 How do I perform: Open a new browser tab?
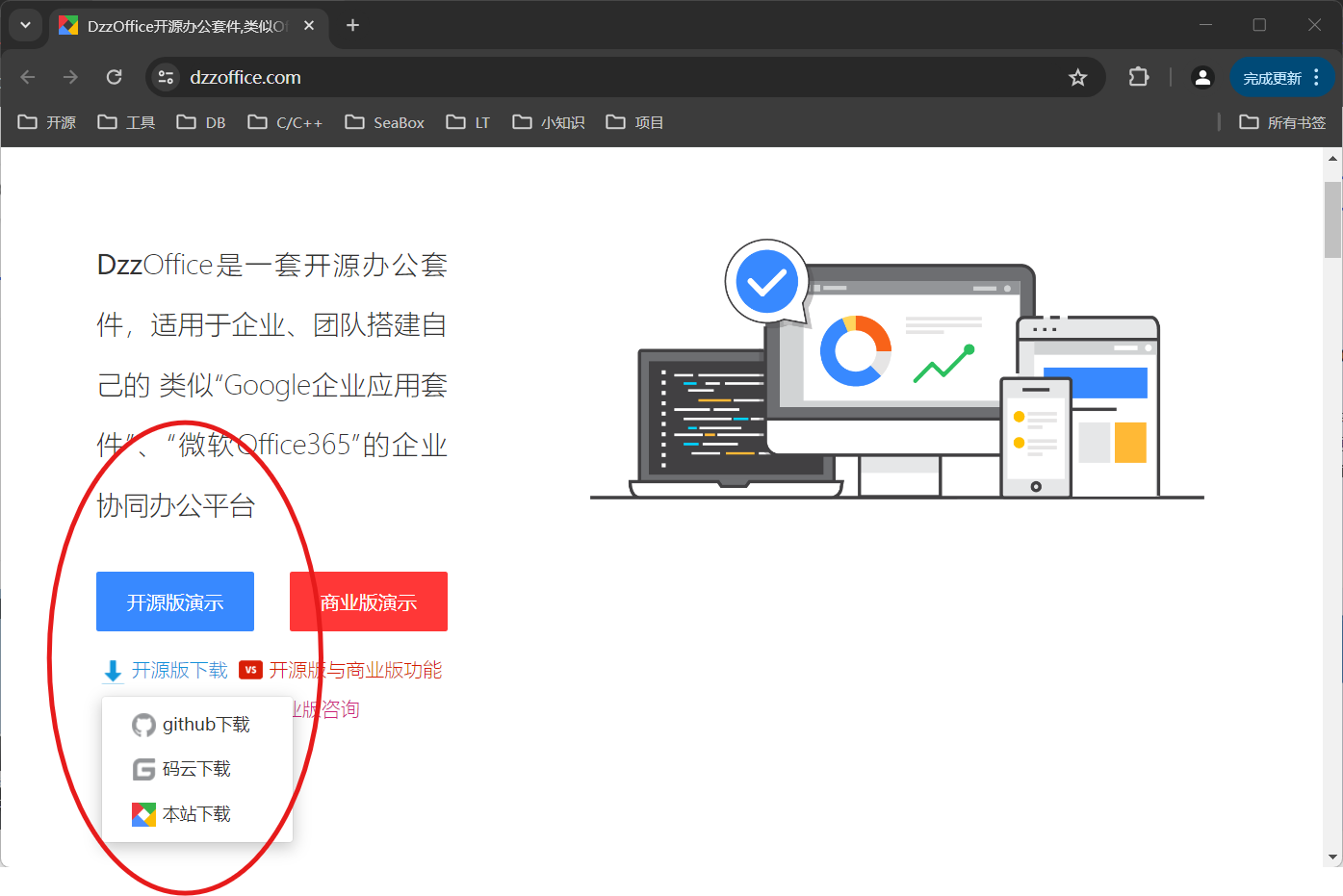tap(352, 25)
